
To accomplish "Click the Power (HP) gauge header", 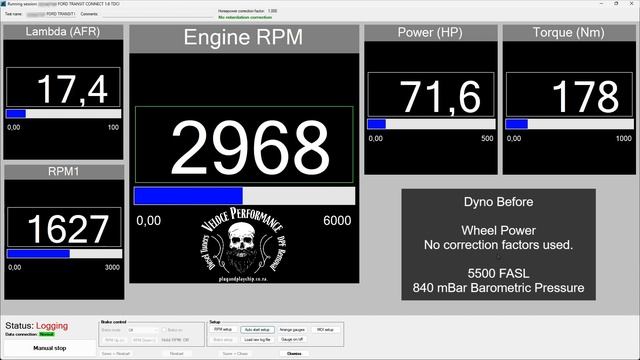I will coord(431,33).
